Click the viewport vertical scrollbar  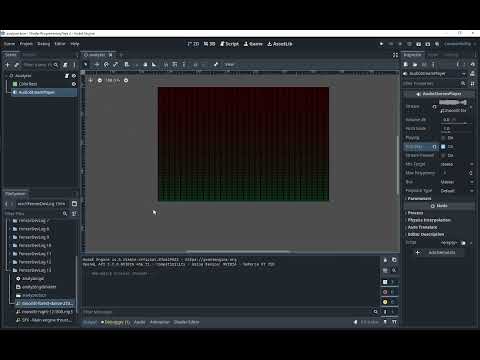tap(398, 165)
